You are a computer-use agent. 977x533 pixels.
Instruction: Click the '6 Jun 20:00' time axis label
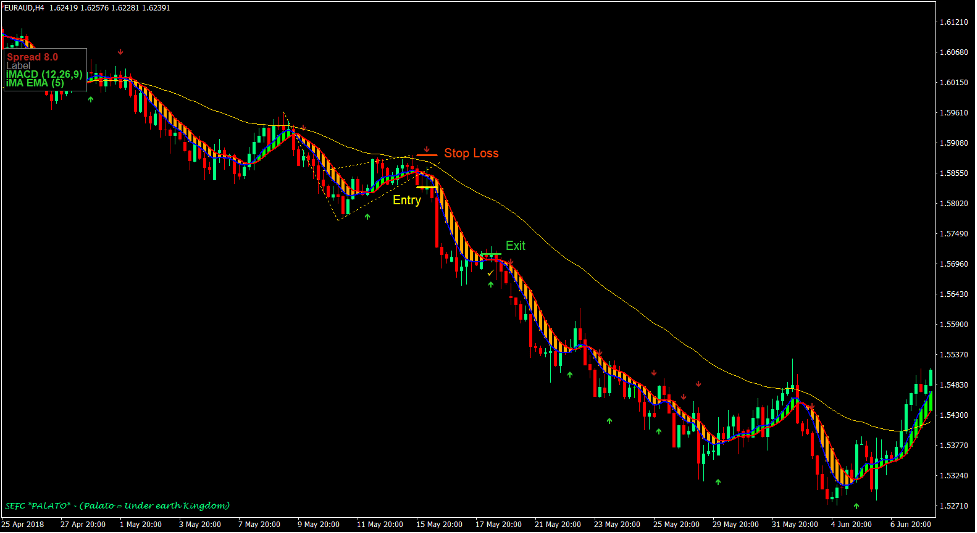pyautogui.click(x=912, y=524)
